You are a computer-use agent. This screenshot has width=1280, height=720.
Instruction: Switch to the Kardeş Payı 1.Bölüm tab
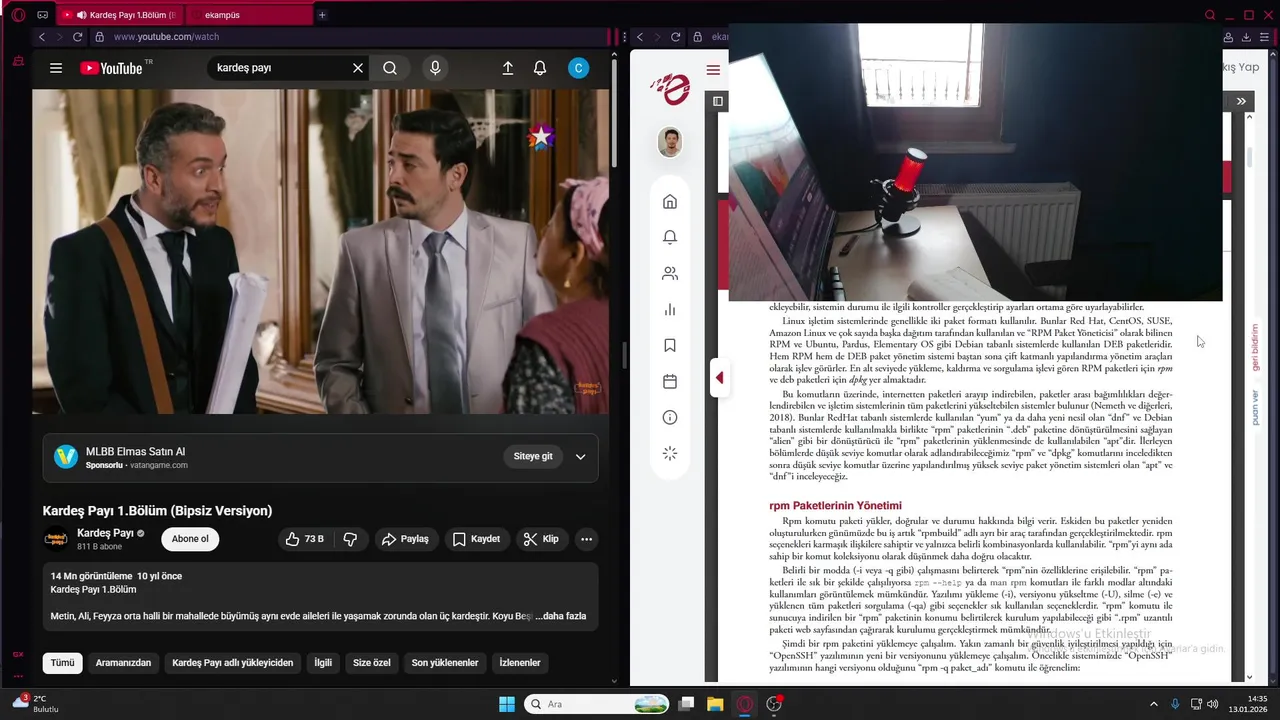pyautogui.click(x=121, y=15)
